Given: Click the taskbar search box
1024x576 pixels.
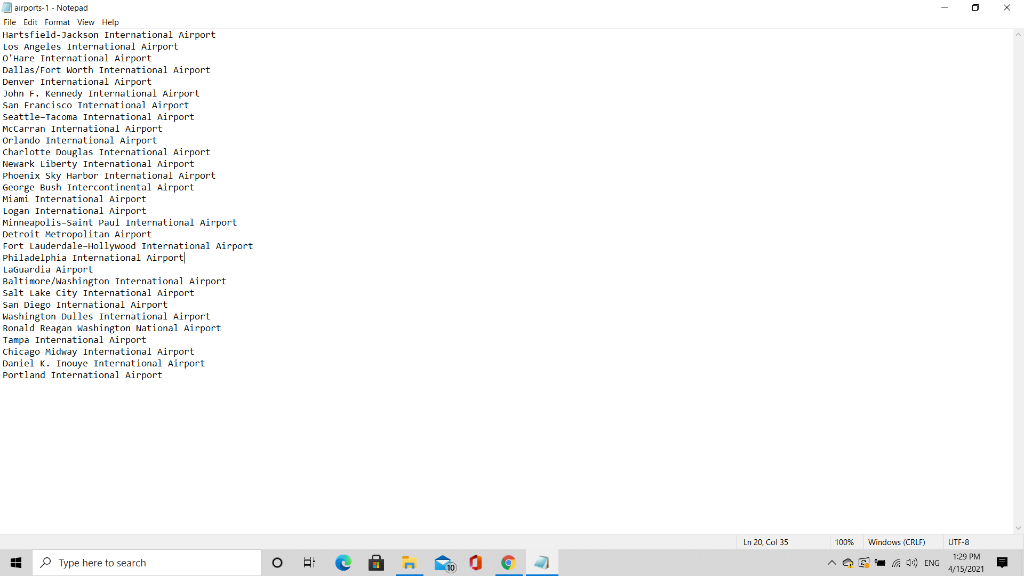Looking at the screenshot, I should [147, 563].
